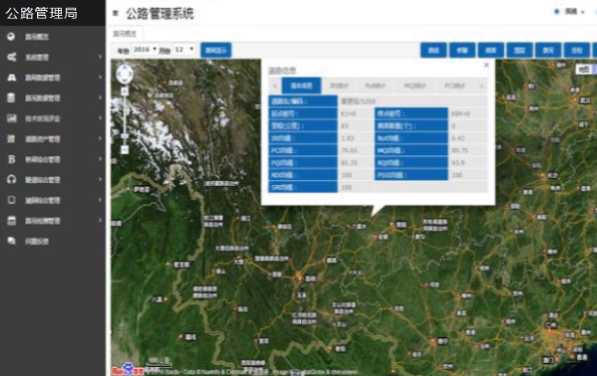
Task: Close the road information popup
Action: click(486, 65)
